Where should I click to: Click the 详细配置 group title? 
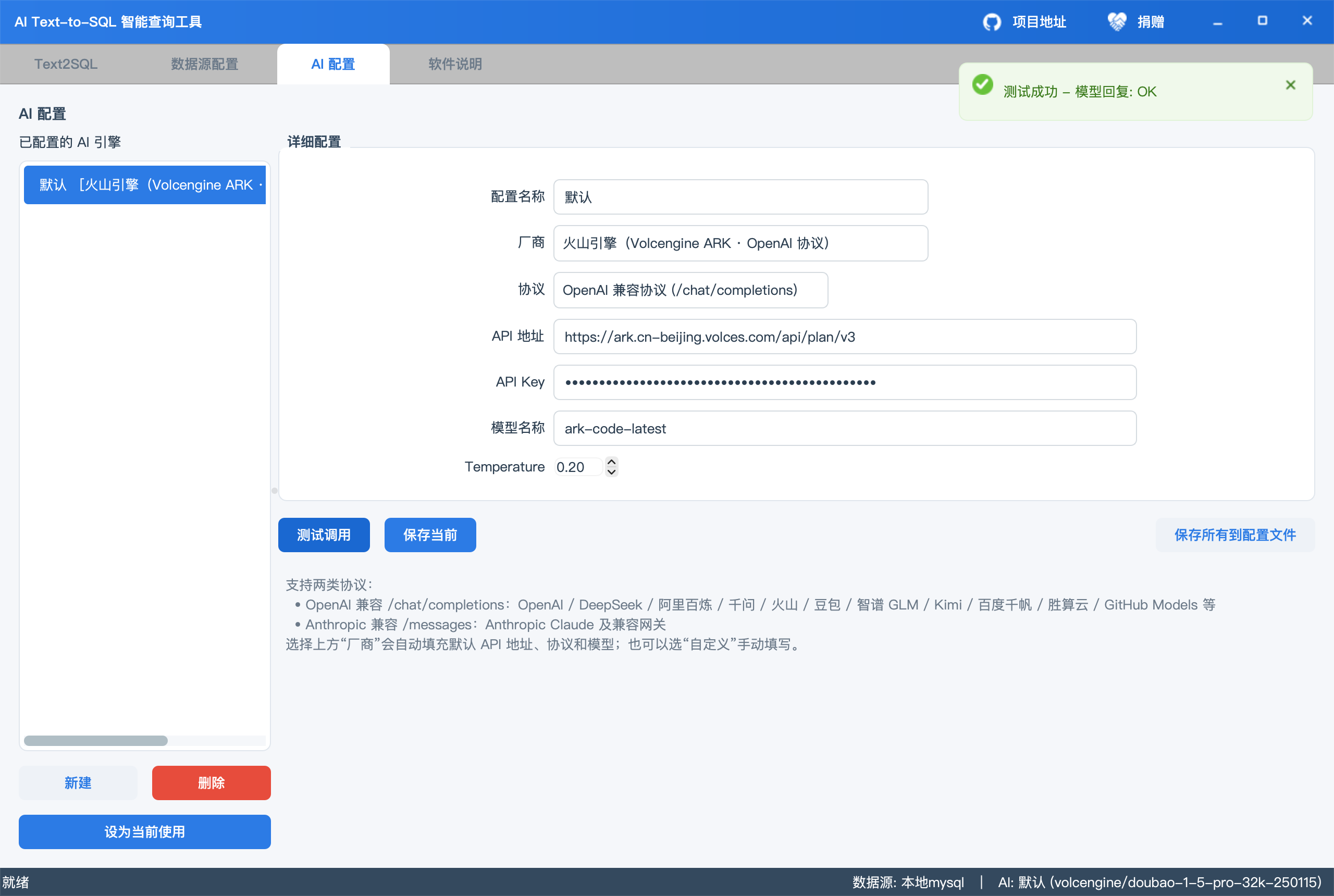pyautogui.click(x=314, y=142)
